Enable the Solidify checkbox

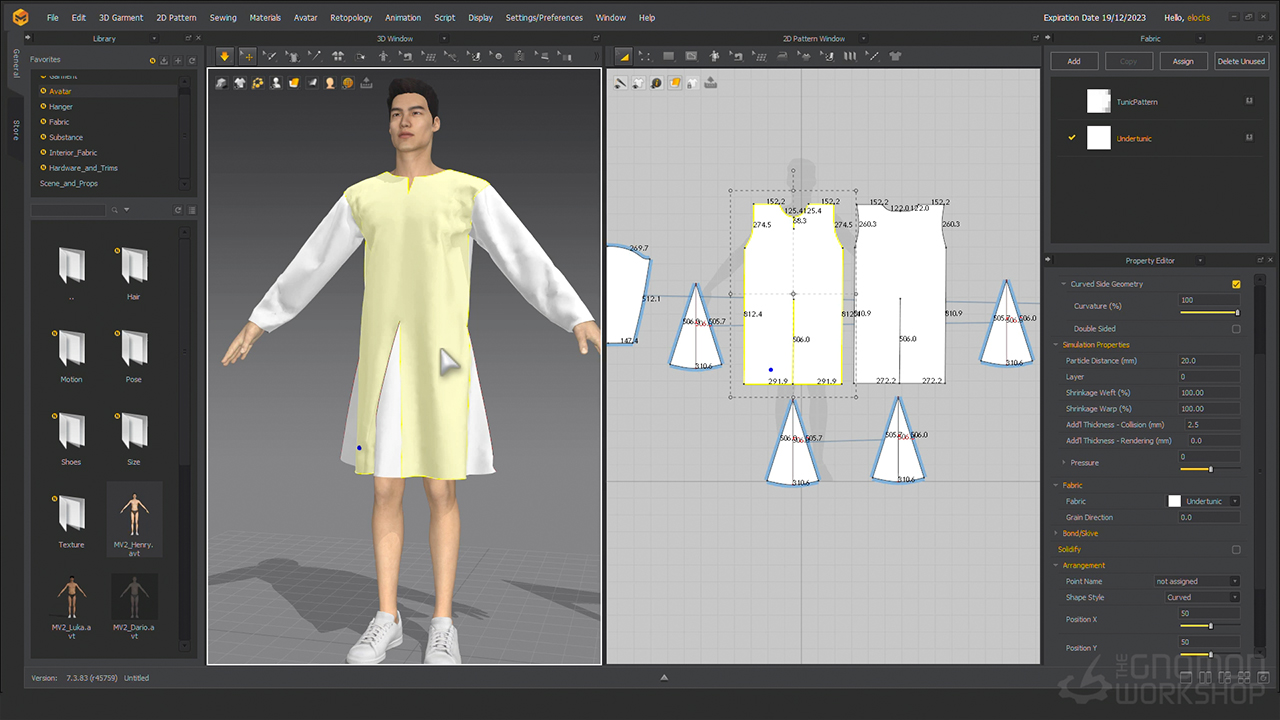point(1236,549)
